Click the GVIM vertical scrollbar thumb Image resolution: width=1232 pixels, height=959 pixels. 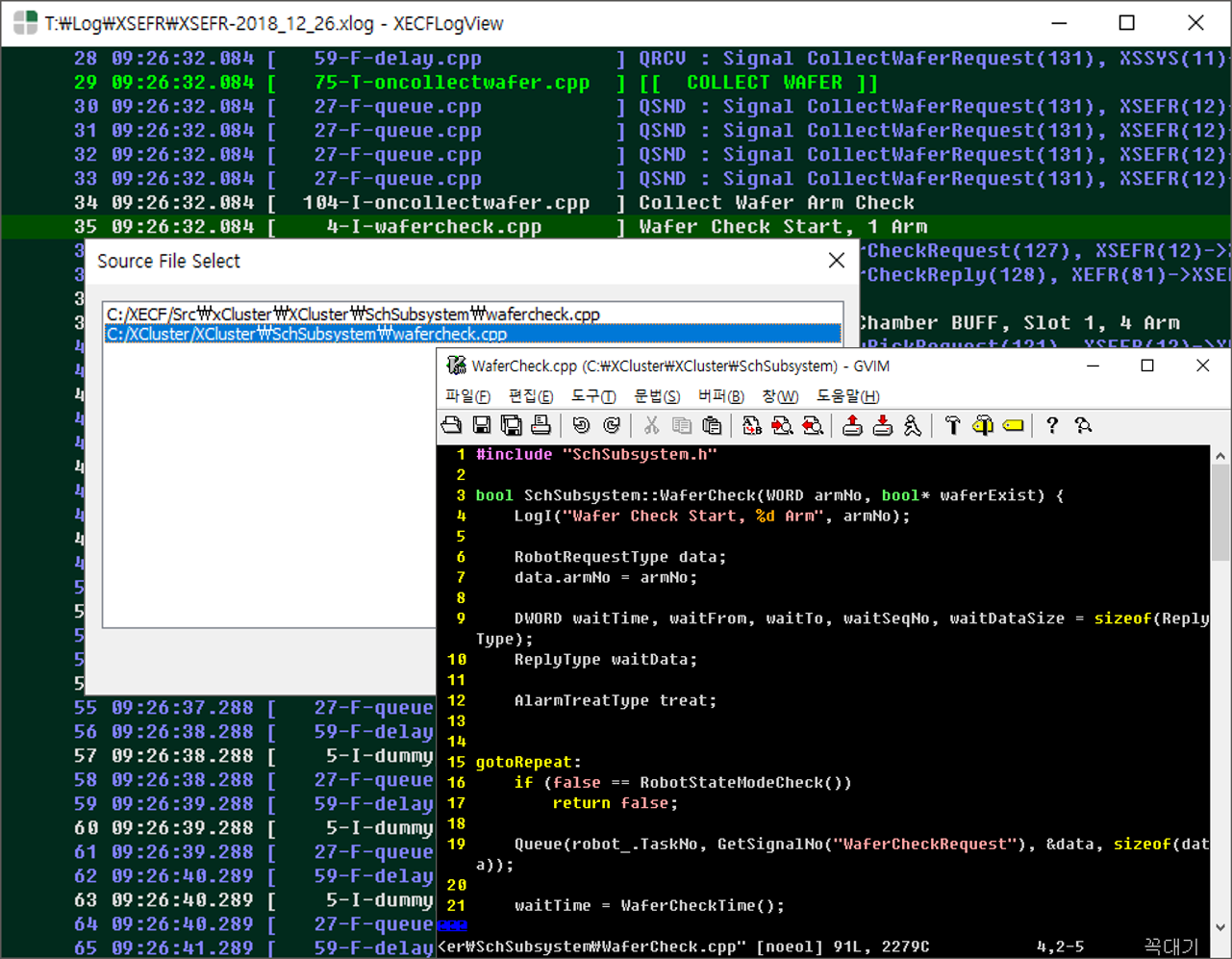coord(1220,515)
